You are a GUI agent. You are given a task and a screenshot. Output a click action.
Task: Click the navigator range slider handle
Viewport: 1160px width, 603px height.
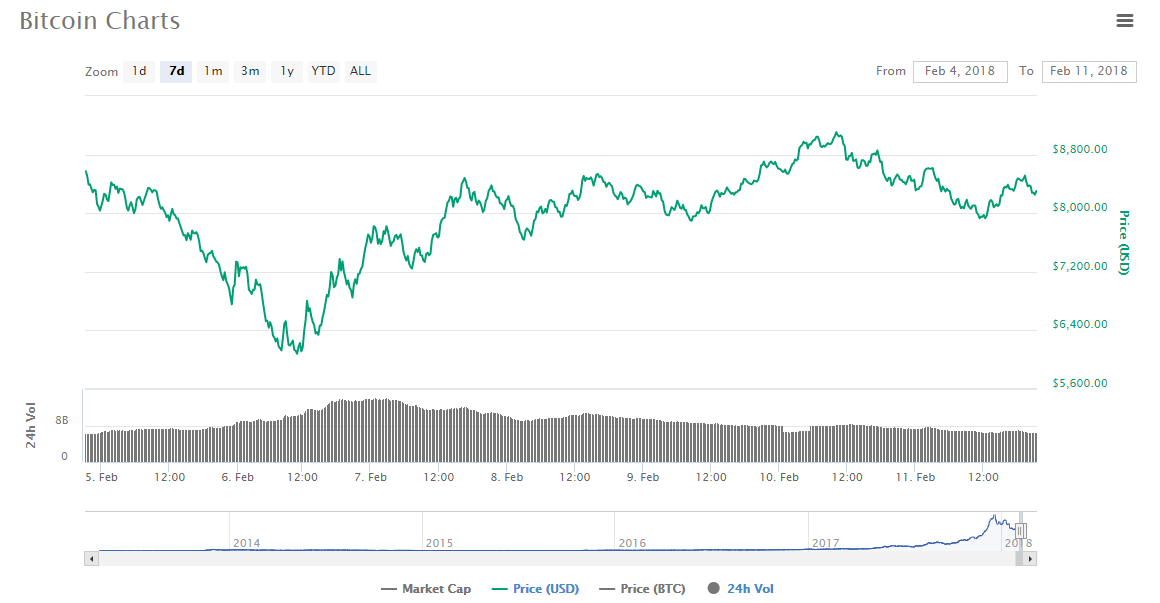[1020, 528]
